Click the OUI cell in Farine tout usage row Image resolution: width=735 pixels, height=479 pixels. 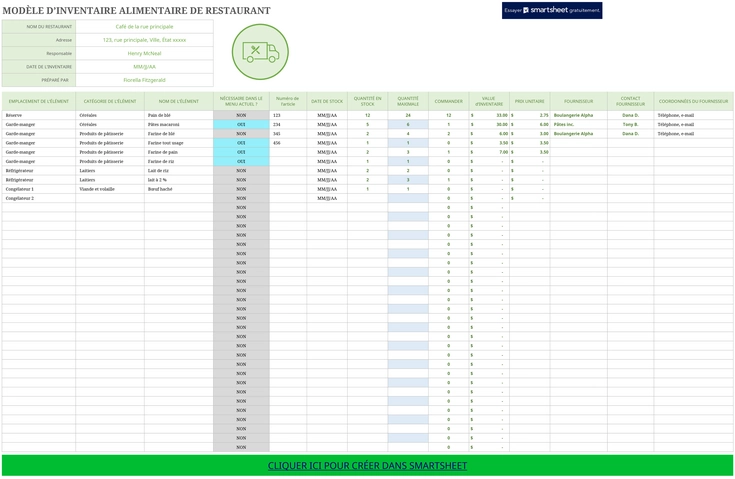point(241,143)
